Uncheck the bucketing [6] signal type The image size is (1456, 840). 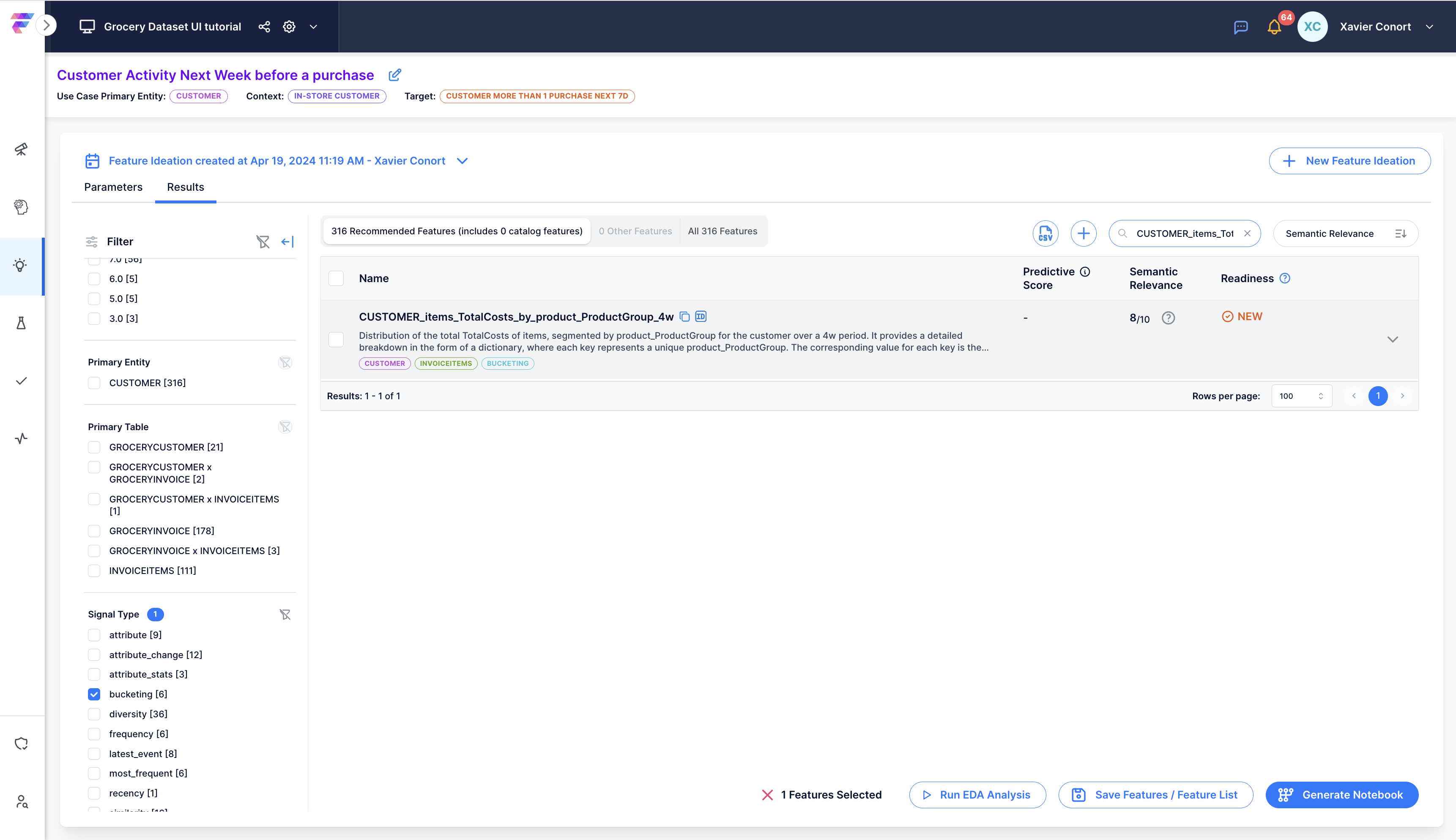[x=94, y=694]
